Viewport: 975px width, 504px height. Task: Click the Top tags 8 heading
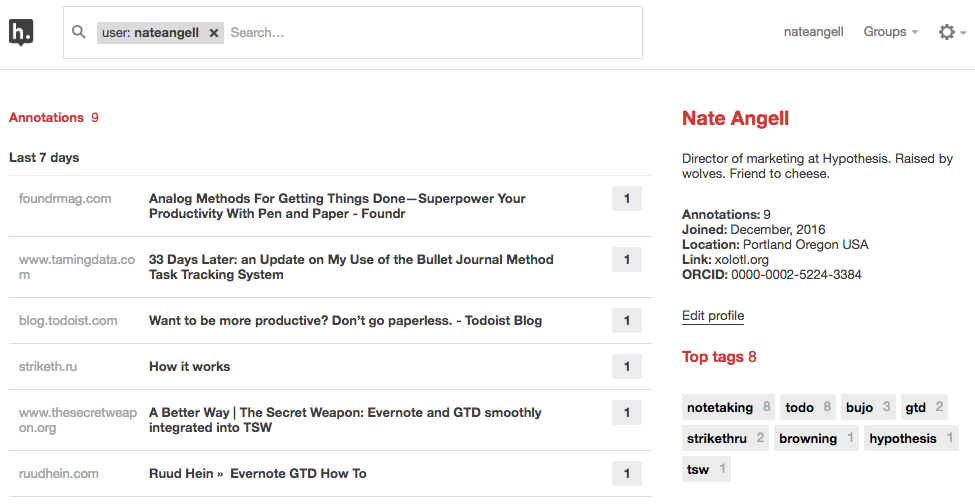click(719, 357)
